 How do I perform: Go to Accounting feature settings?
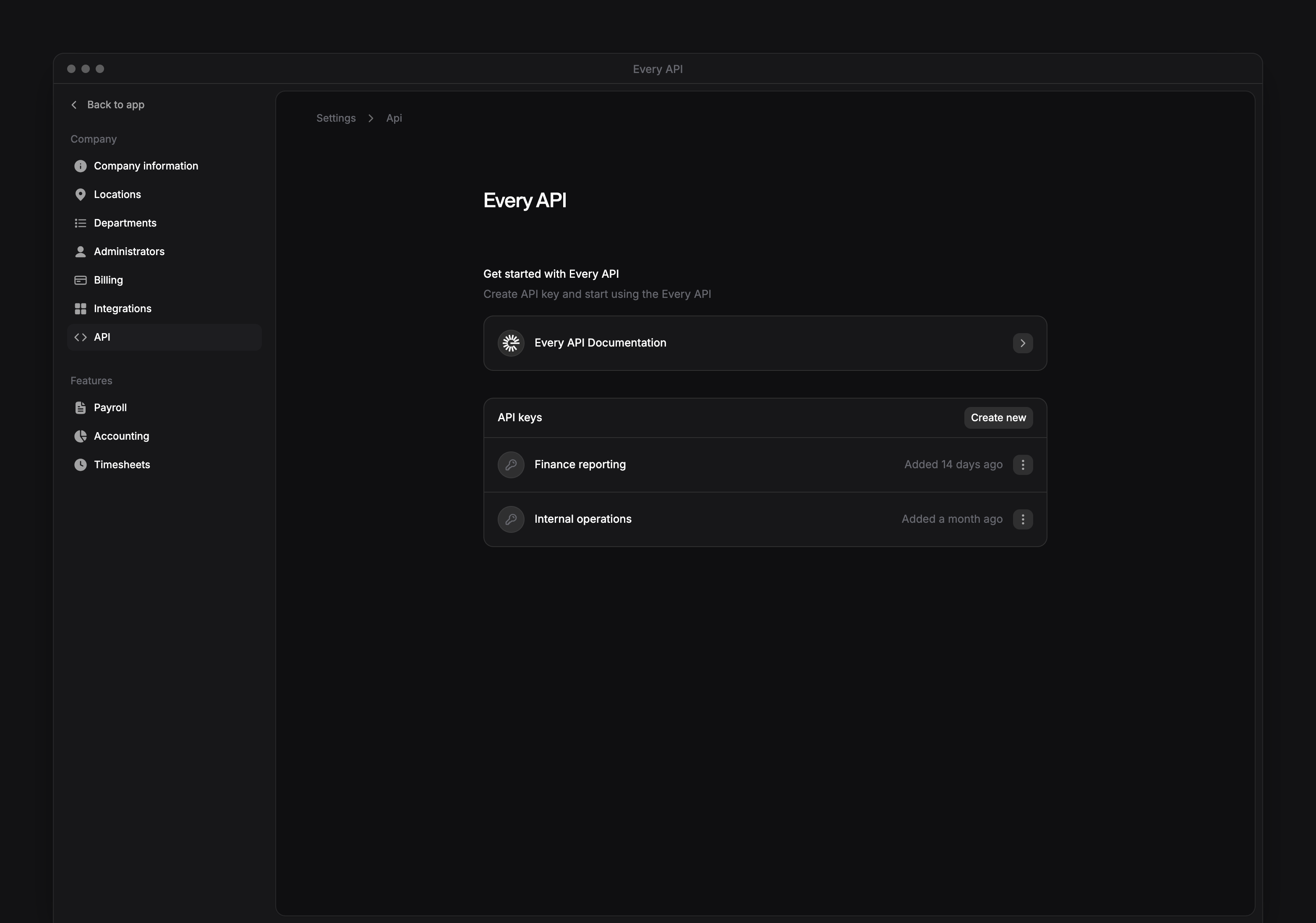coord(164,437)
